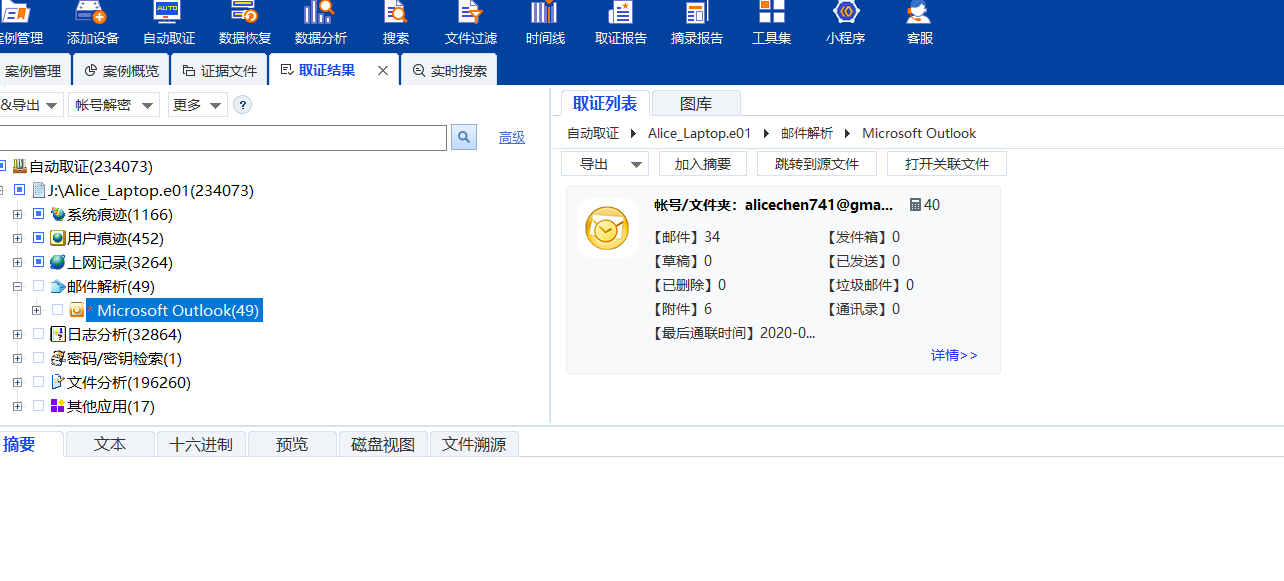The width and height of the screenshot is (1284, 581).
Task: Click inside the search input field
Action: coord(220,137)
